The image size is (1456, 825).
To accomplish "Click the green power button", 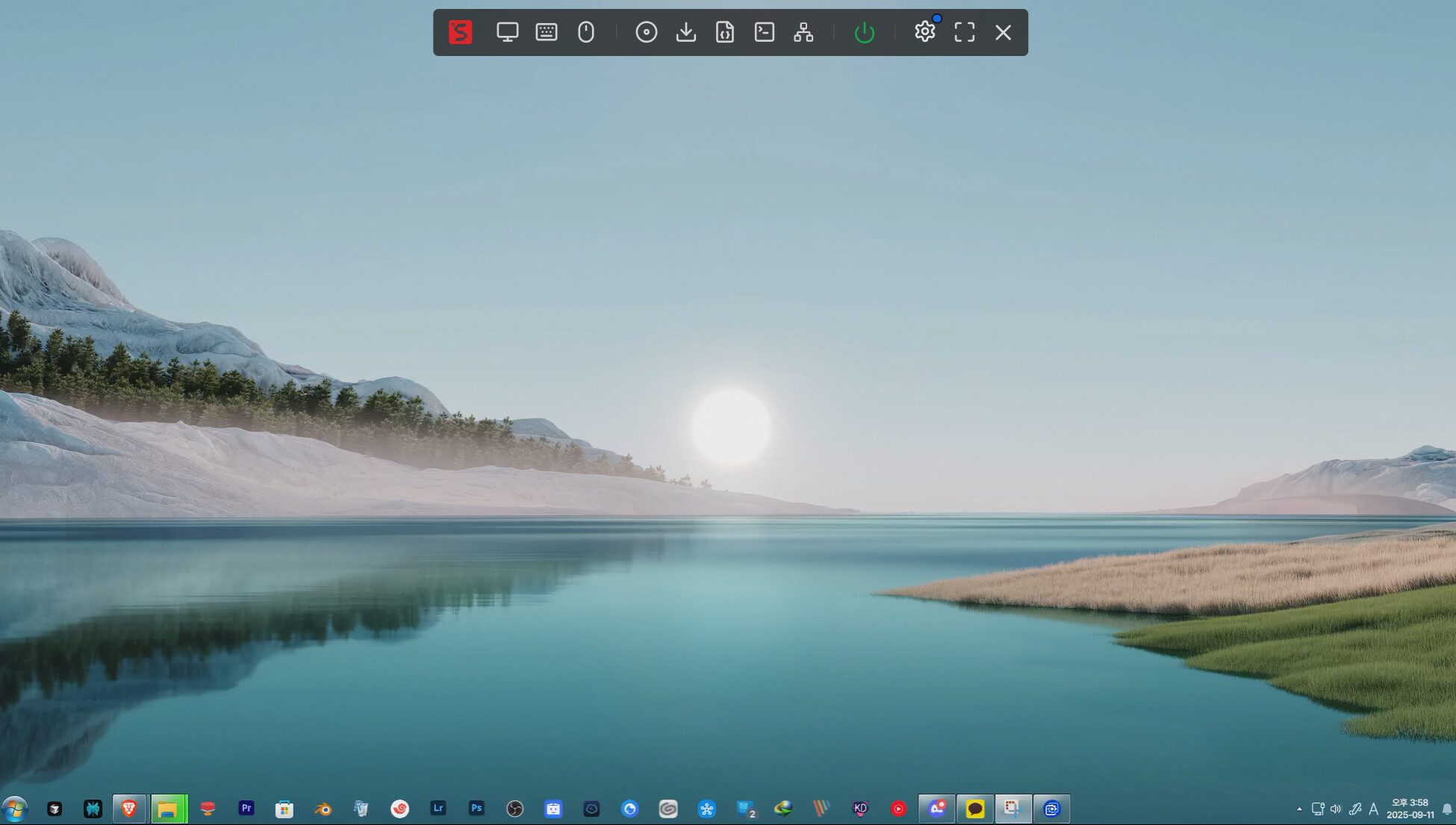I will tap(865, 32).
